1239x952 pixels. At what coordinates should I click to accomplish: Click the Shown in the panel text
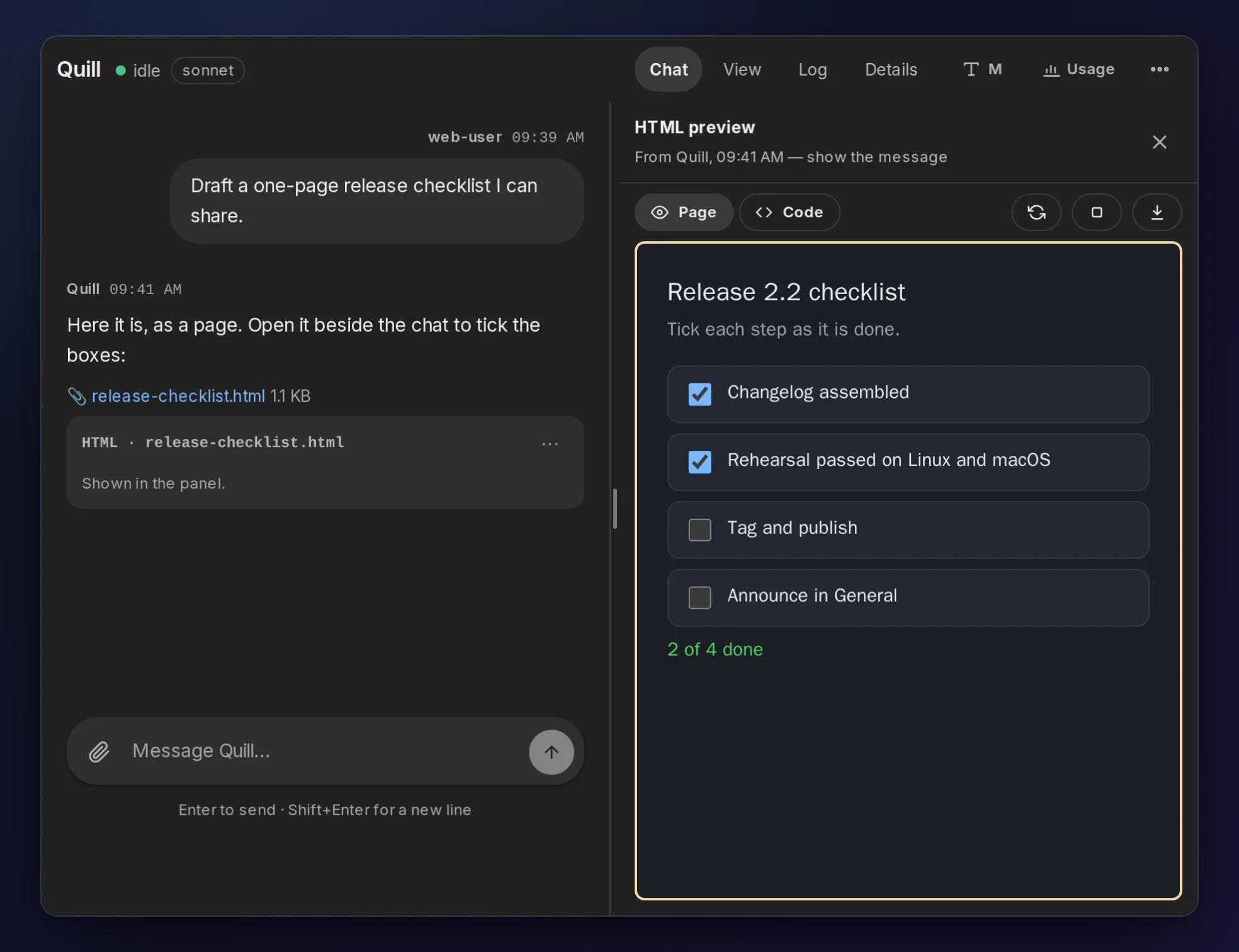(x=153, y=484)
